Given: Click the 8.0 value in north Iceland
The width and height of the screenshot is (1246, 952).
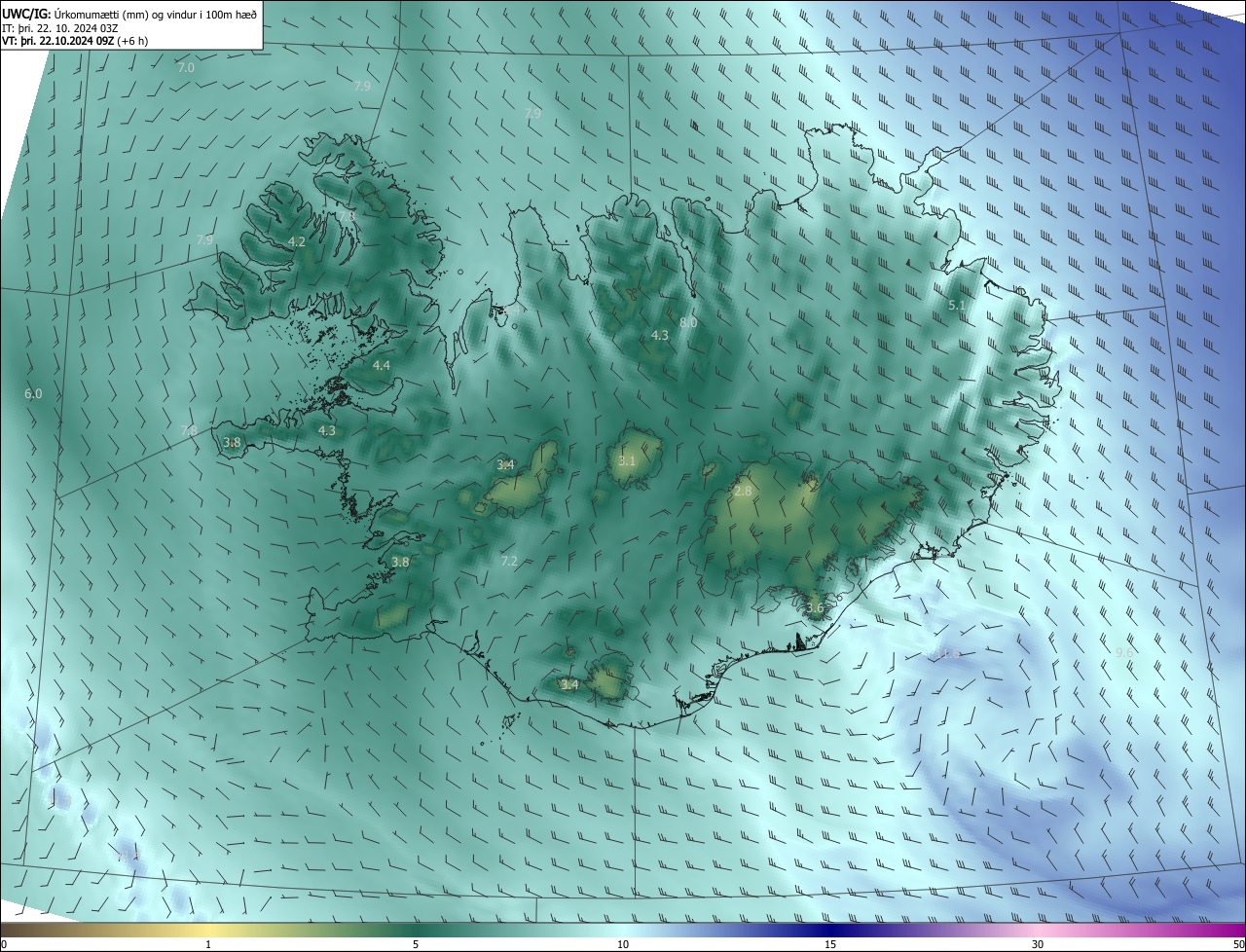Looking at the screenshot, I should [x=688, y=322].
